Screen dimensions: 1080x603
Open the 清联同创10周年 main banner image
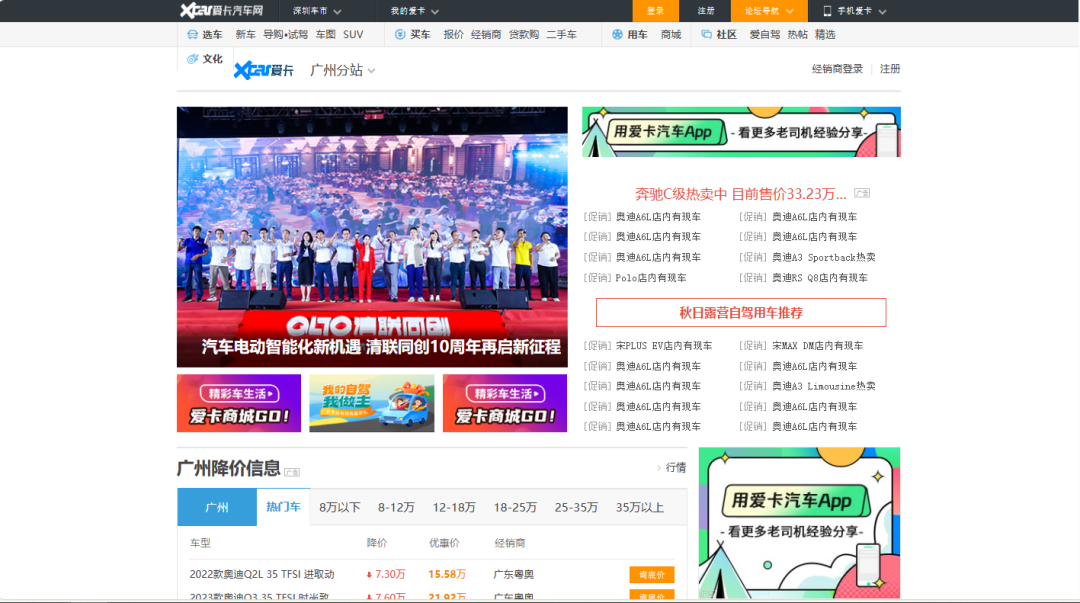(372, 237)
